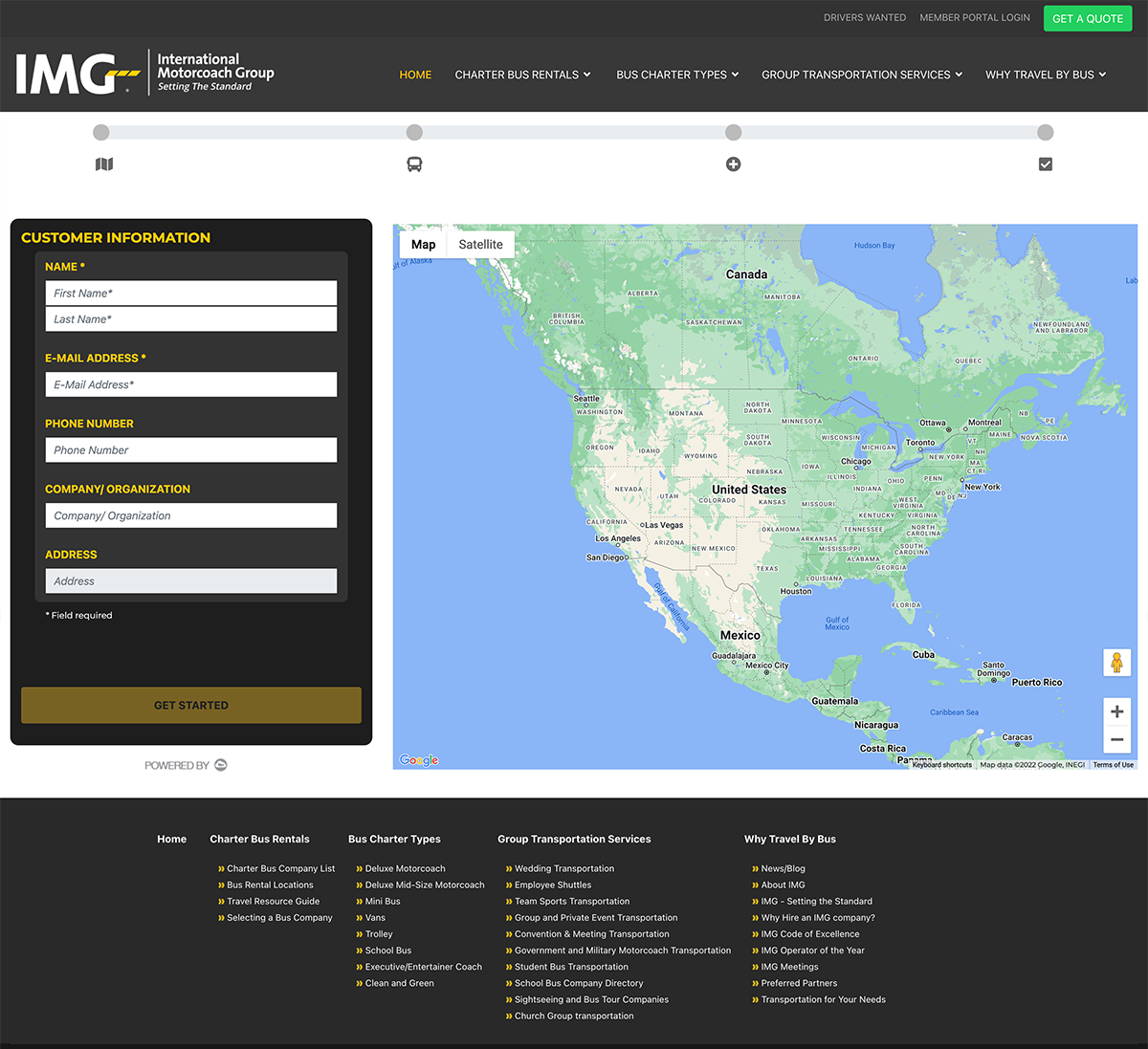
Task: Switch map to Satellite view
Action: 480,245
